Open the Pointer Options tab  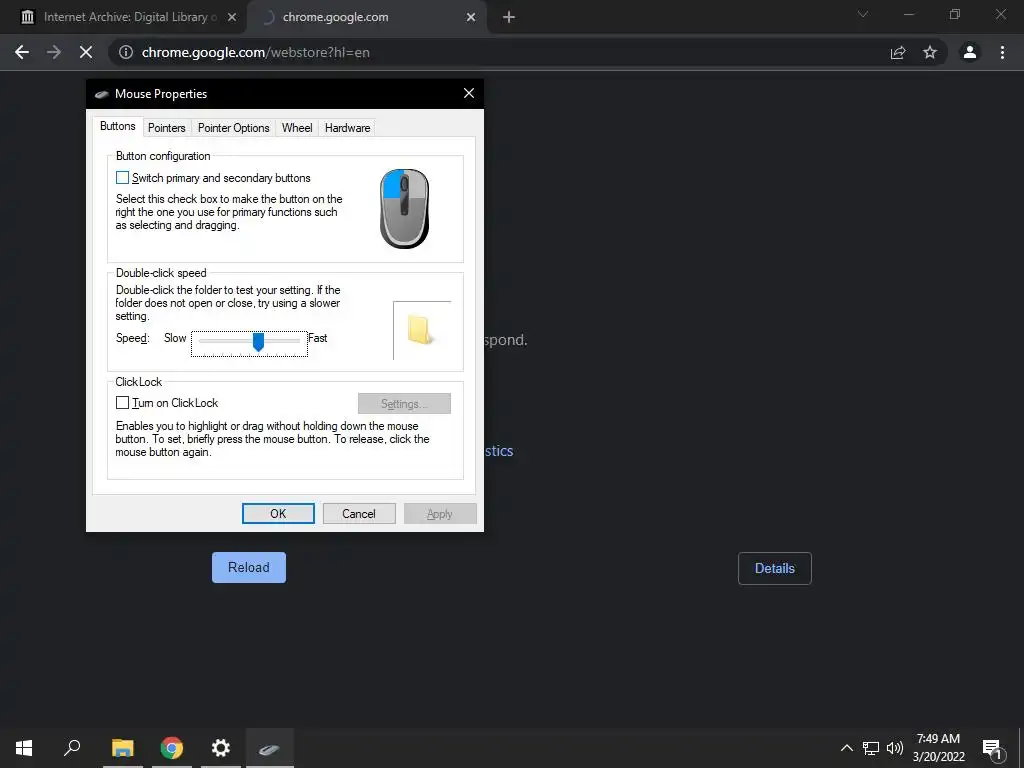coord(234,128)
